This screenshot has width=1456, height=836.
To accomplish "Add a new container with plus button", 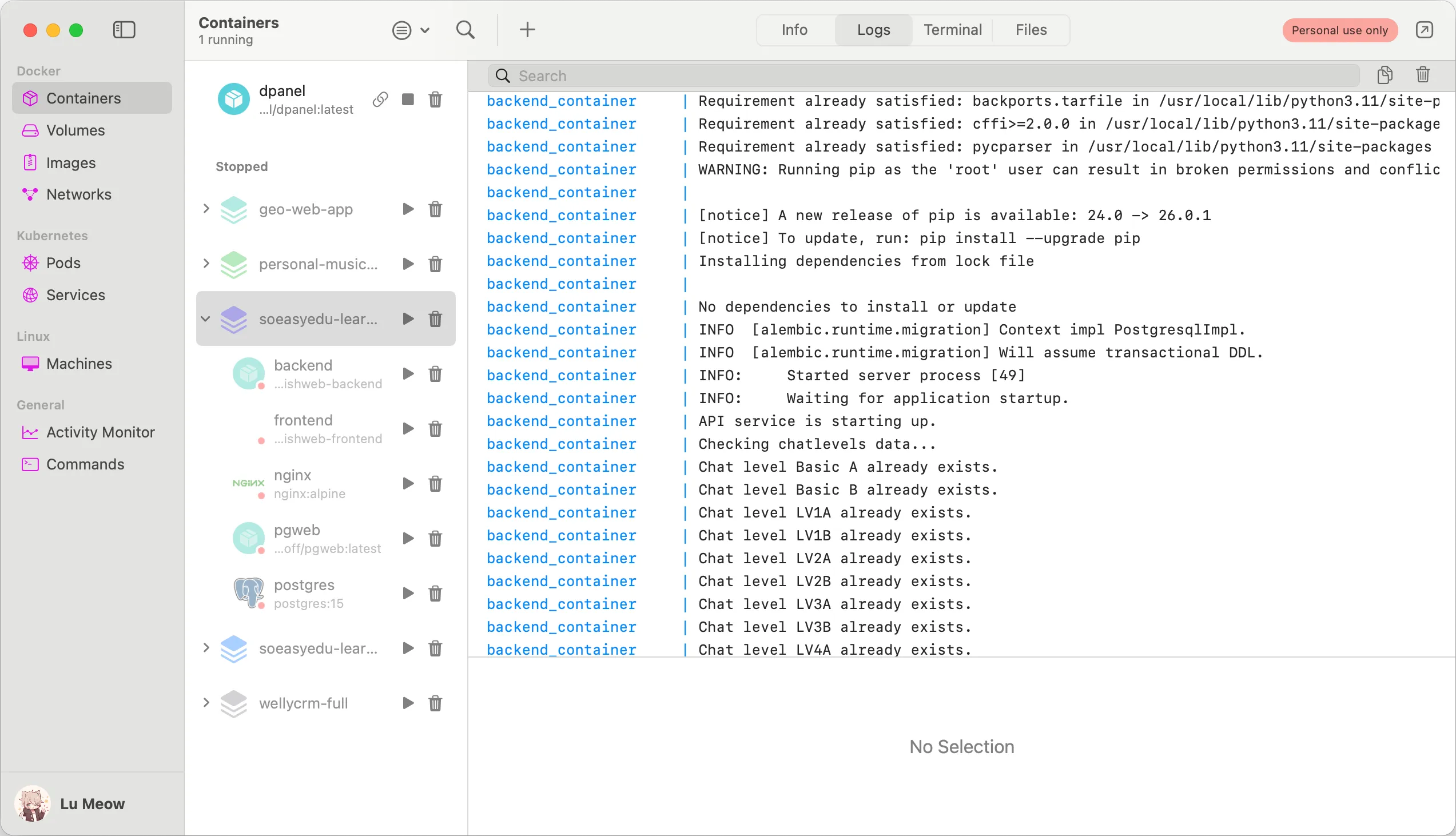I will point(527,30).
